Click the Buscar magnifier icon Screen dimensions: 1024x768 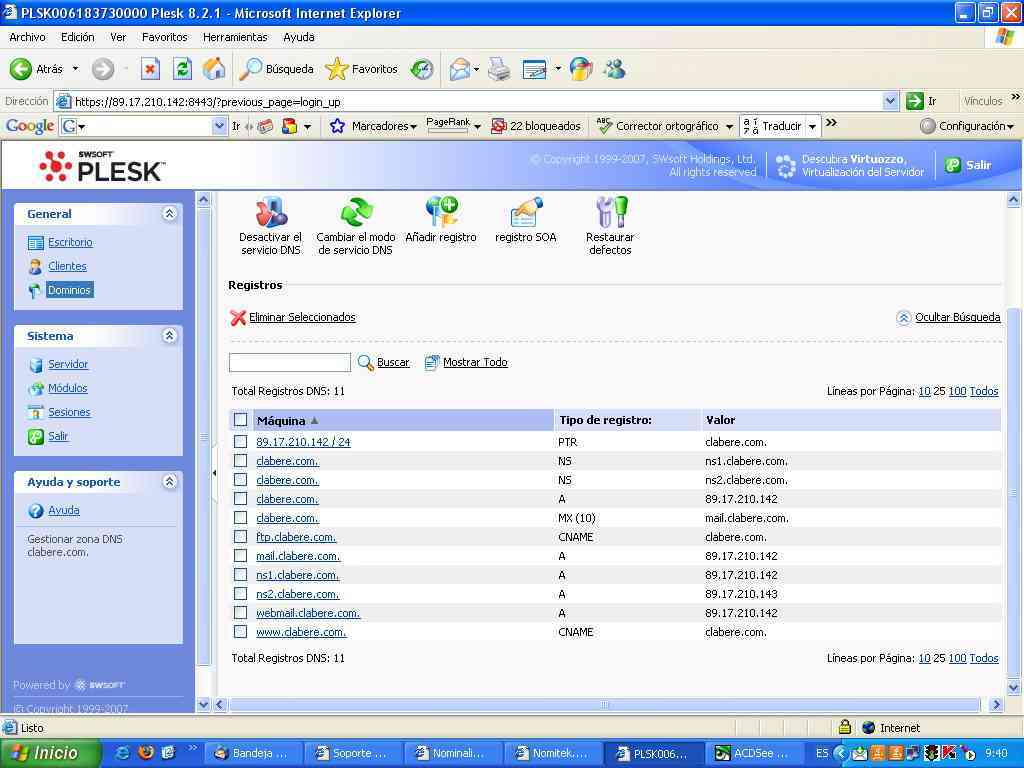coord(366,362)
